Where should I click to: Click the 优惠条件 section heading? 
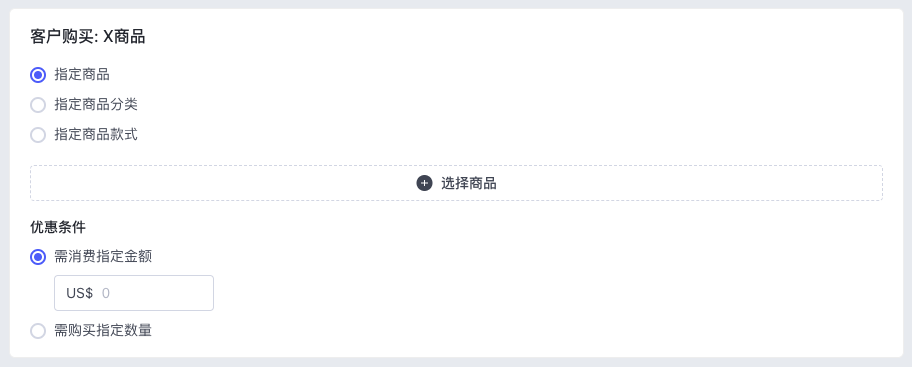pyautogui.click(x=58, y=227)
